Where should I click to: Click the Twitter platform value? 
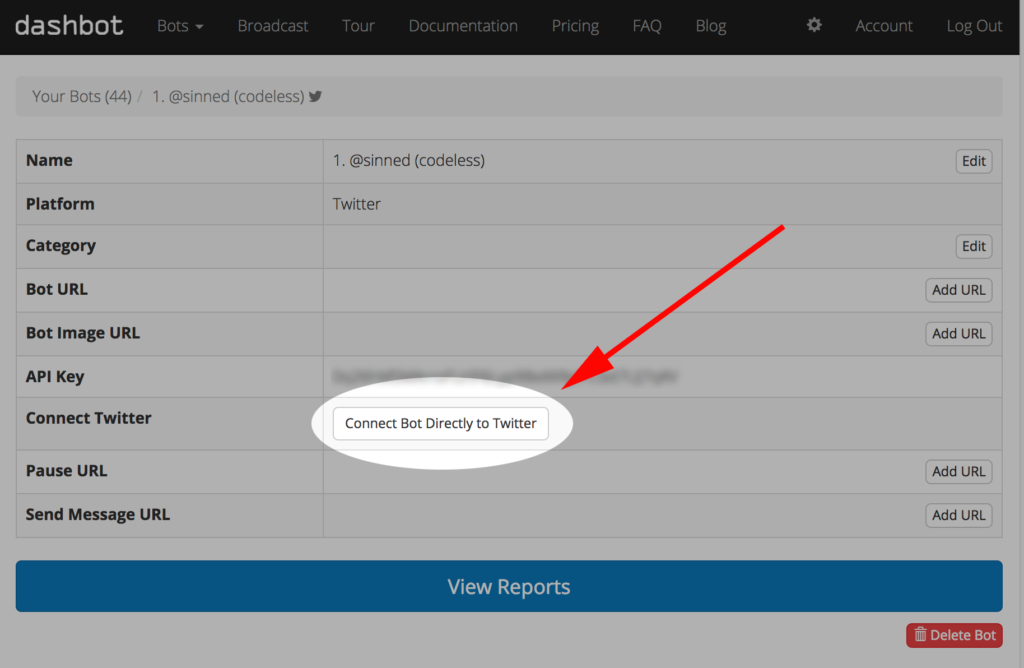[357, 204]
